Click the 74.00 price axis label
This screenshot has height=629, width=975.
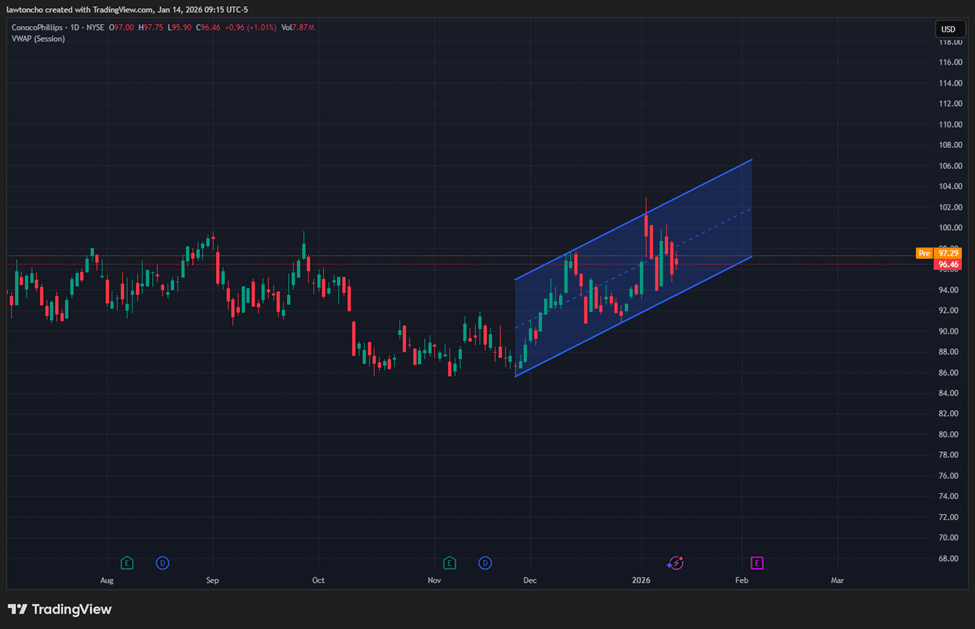click(948, 496)
